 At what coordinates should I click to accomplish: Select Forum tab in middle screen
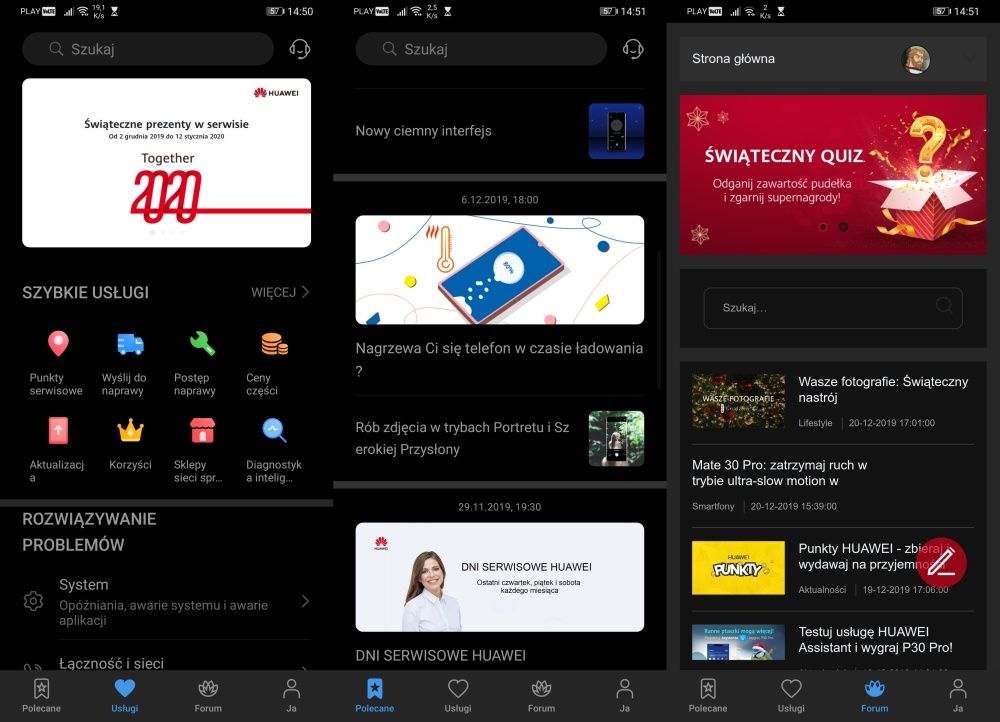(x=541, y=696)
